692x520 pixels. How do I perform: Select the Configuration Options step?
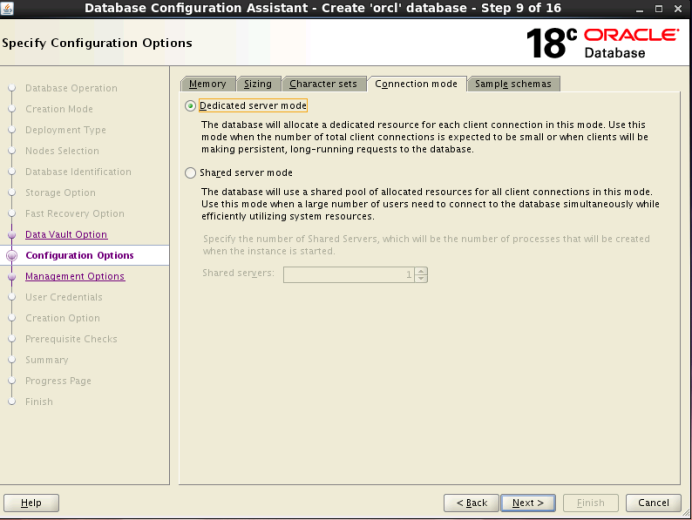point(79,256)
